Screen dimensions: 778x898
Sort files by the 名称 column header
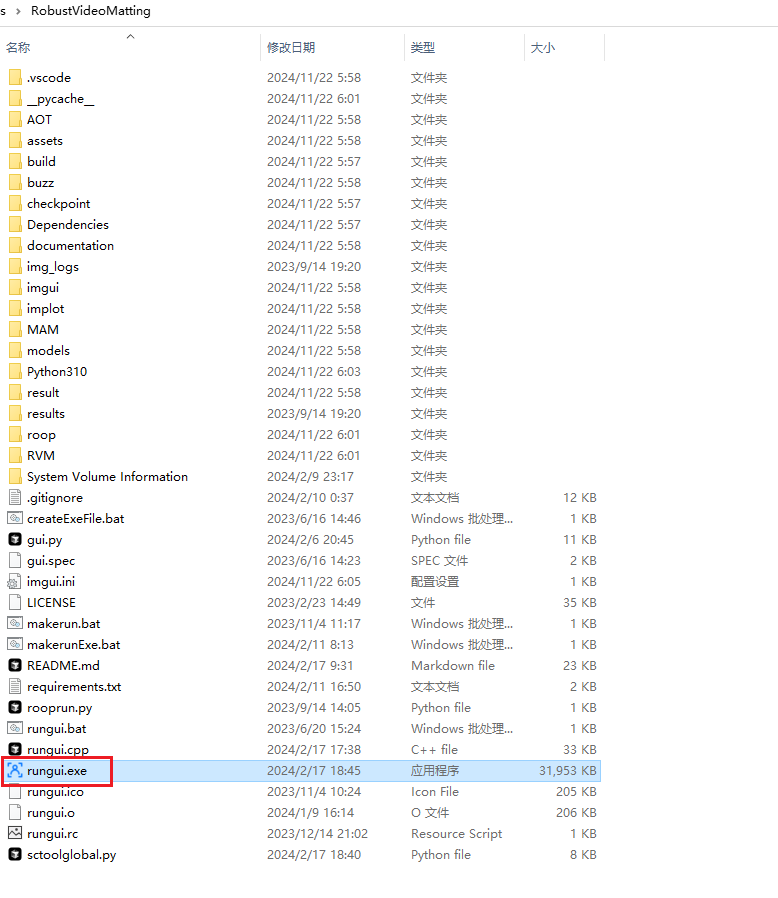pyautogui.click(x=18, y=48)
